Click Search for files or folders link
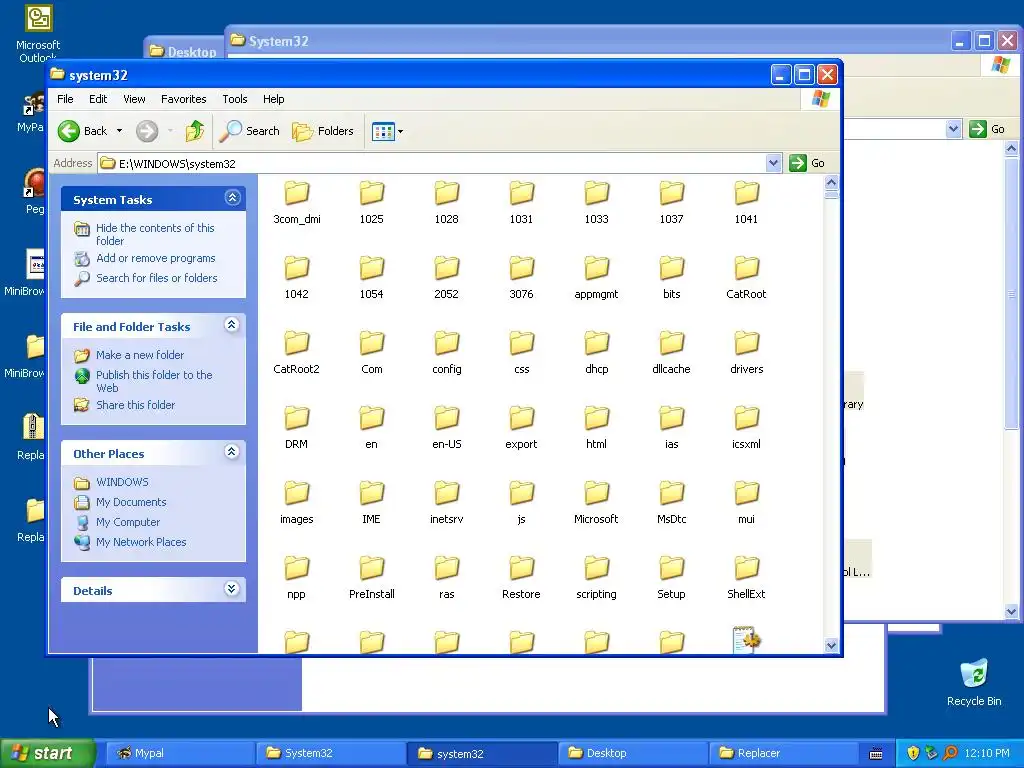1024x768 pixels. tap(157, 278)
